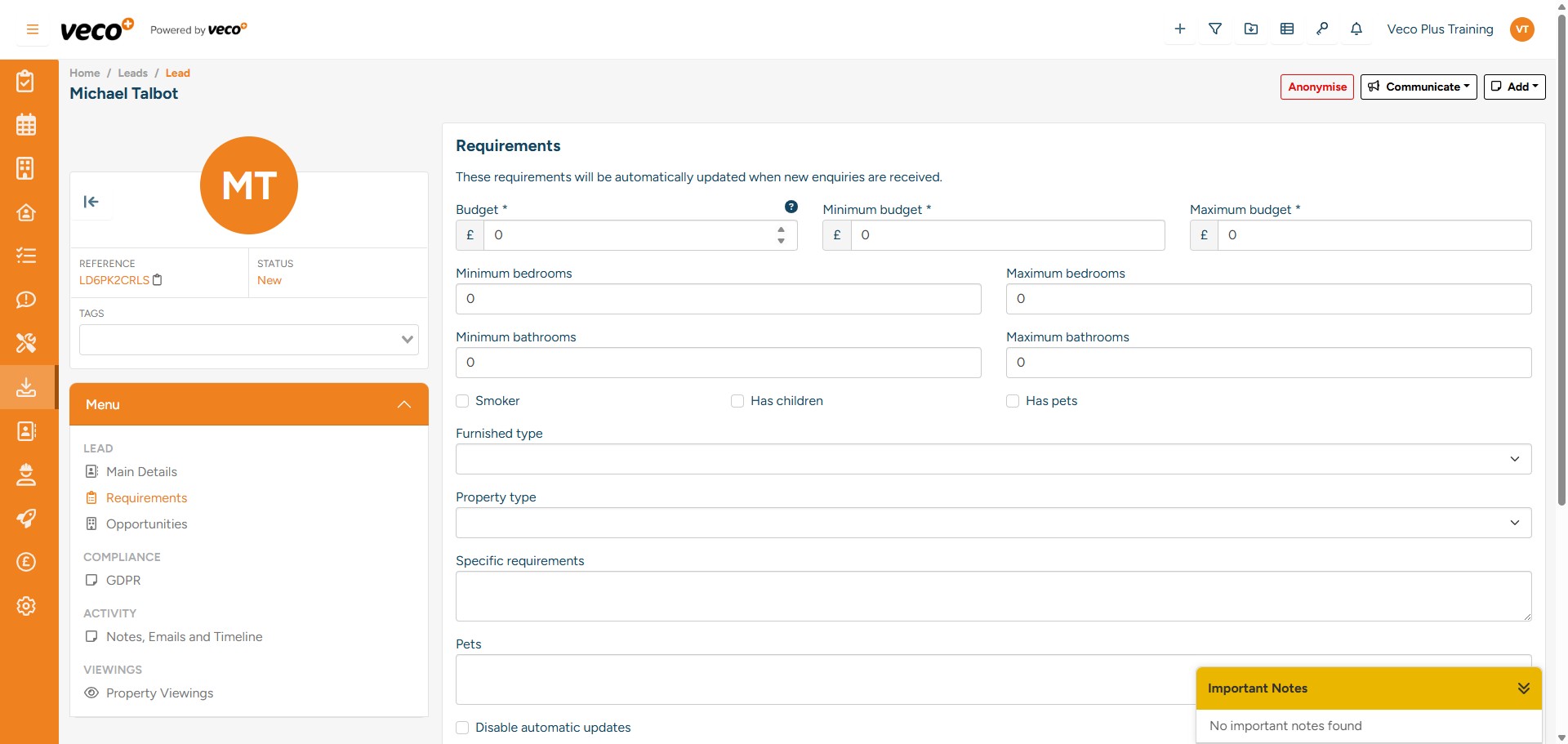Open the notifications bell icon
Screen dimensions: 1568x744
(x=1356, y=29)
